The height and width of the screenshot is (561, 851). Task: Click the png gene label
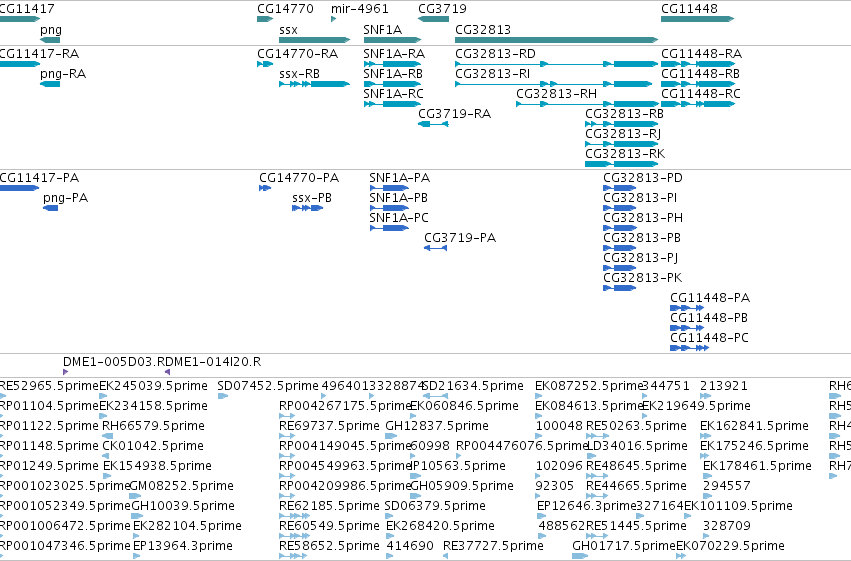tap(50, 29)
